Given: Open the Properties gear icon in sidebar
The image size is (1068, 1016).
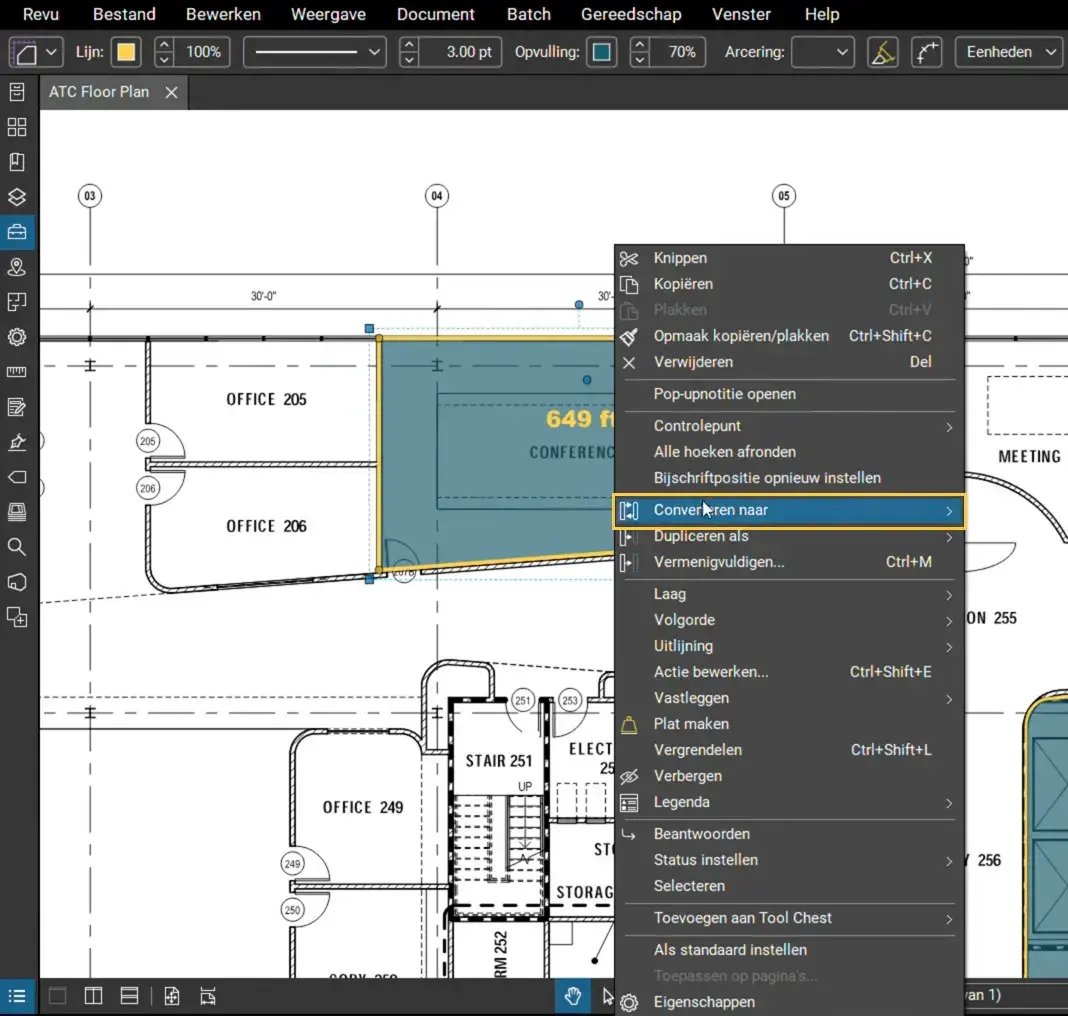Looking at the screenshot, I should point(17,337).
